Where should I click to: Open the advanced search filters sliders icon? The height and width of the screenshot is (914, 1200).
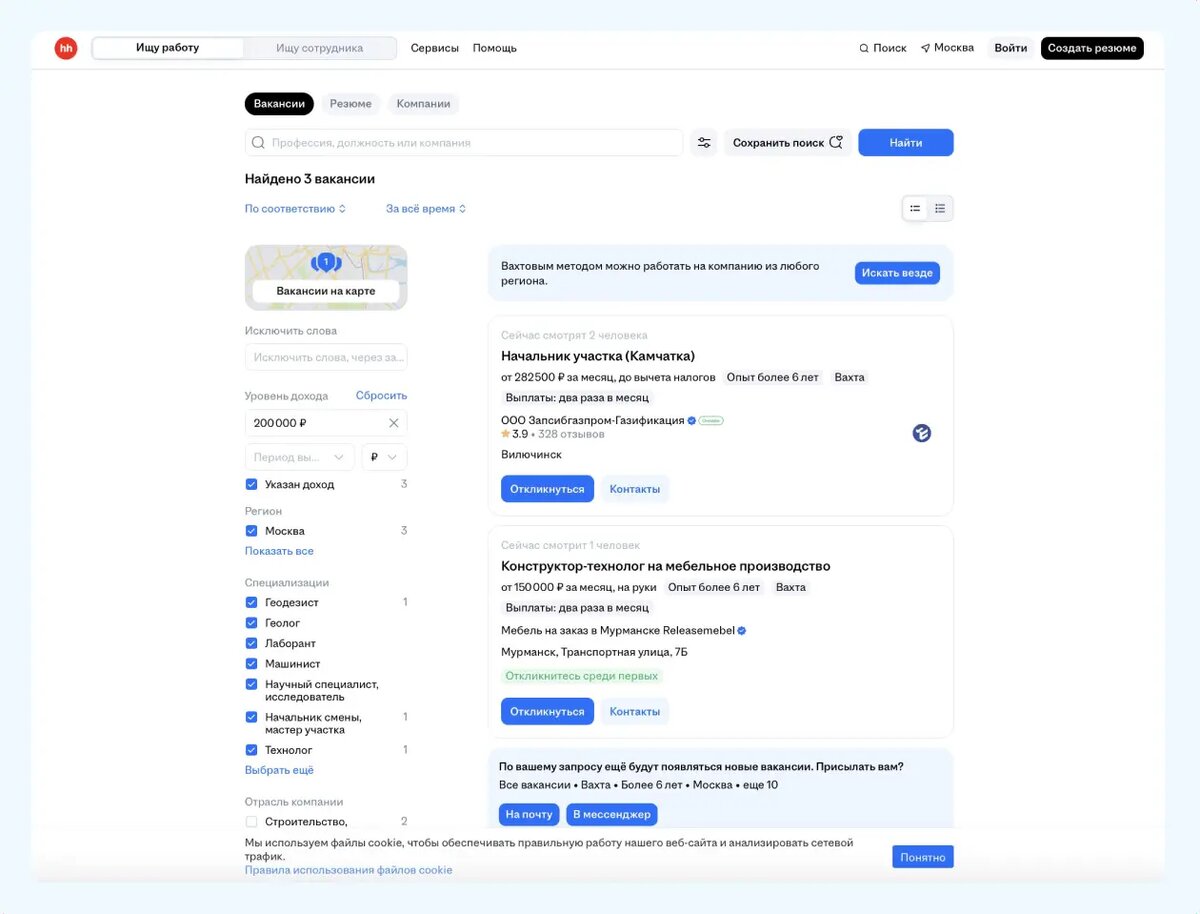(x=703, y=142)
